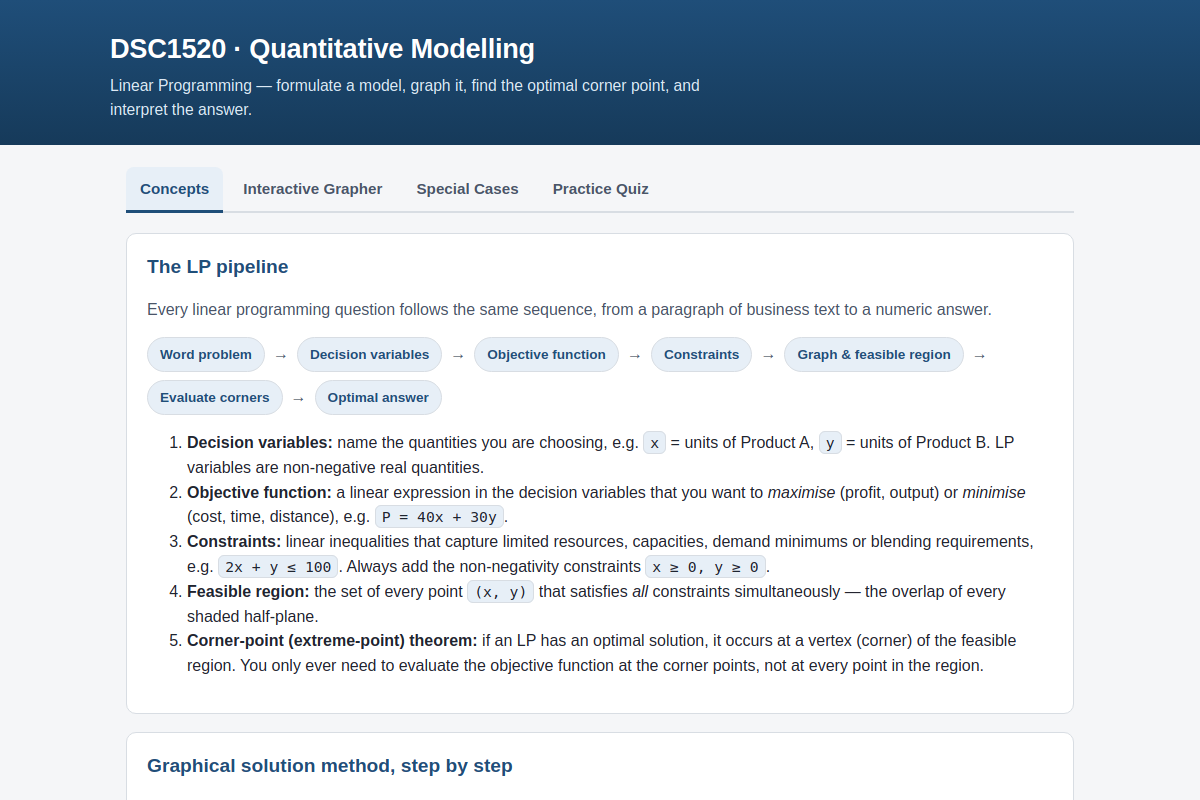Select the Decision variables chip
The image size is (1200, 800).
pos(369,355)
